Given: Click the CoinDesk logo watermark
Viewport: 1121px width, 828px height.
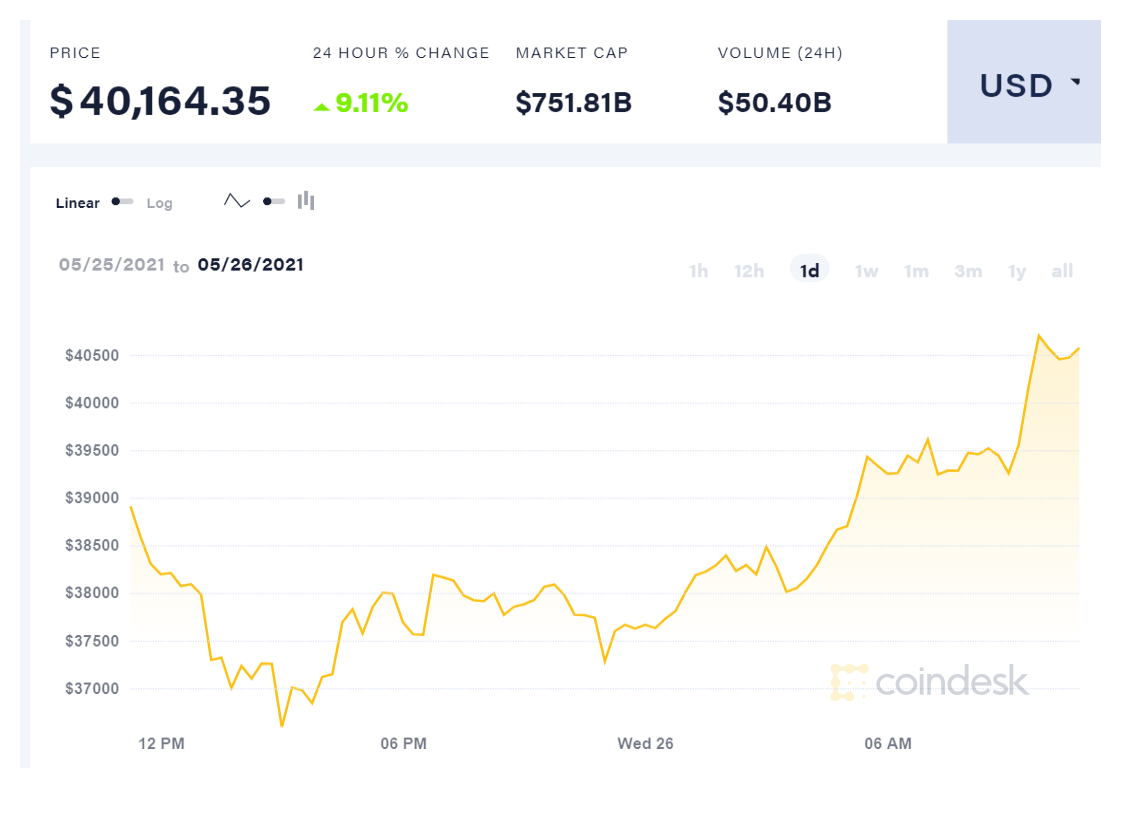Looking at the screenshot, I should (x=929, y=681).
